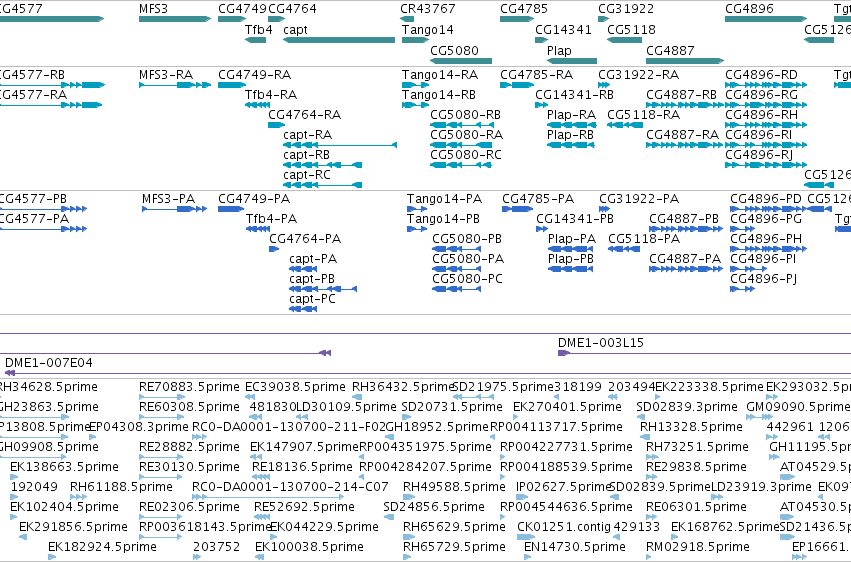Click the EK182924.5prime label
The image size is (851, 562).
coord(103,547)
